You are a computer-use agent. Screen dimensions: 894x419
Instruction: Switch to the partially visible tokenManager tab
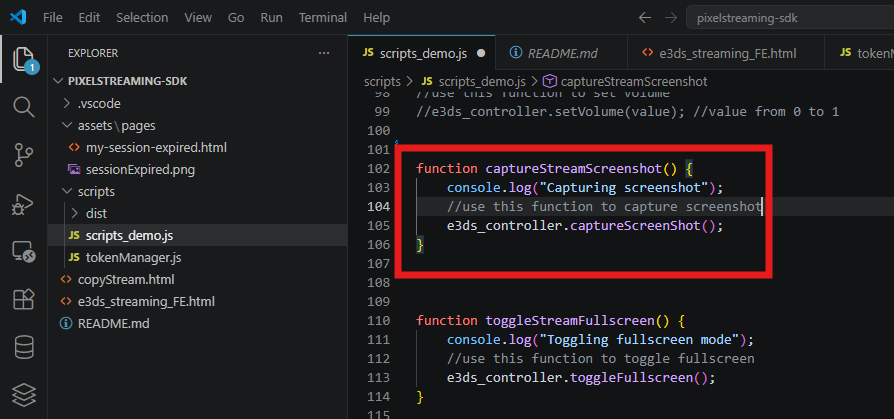pyautogui.click(x=860, y=53)
